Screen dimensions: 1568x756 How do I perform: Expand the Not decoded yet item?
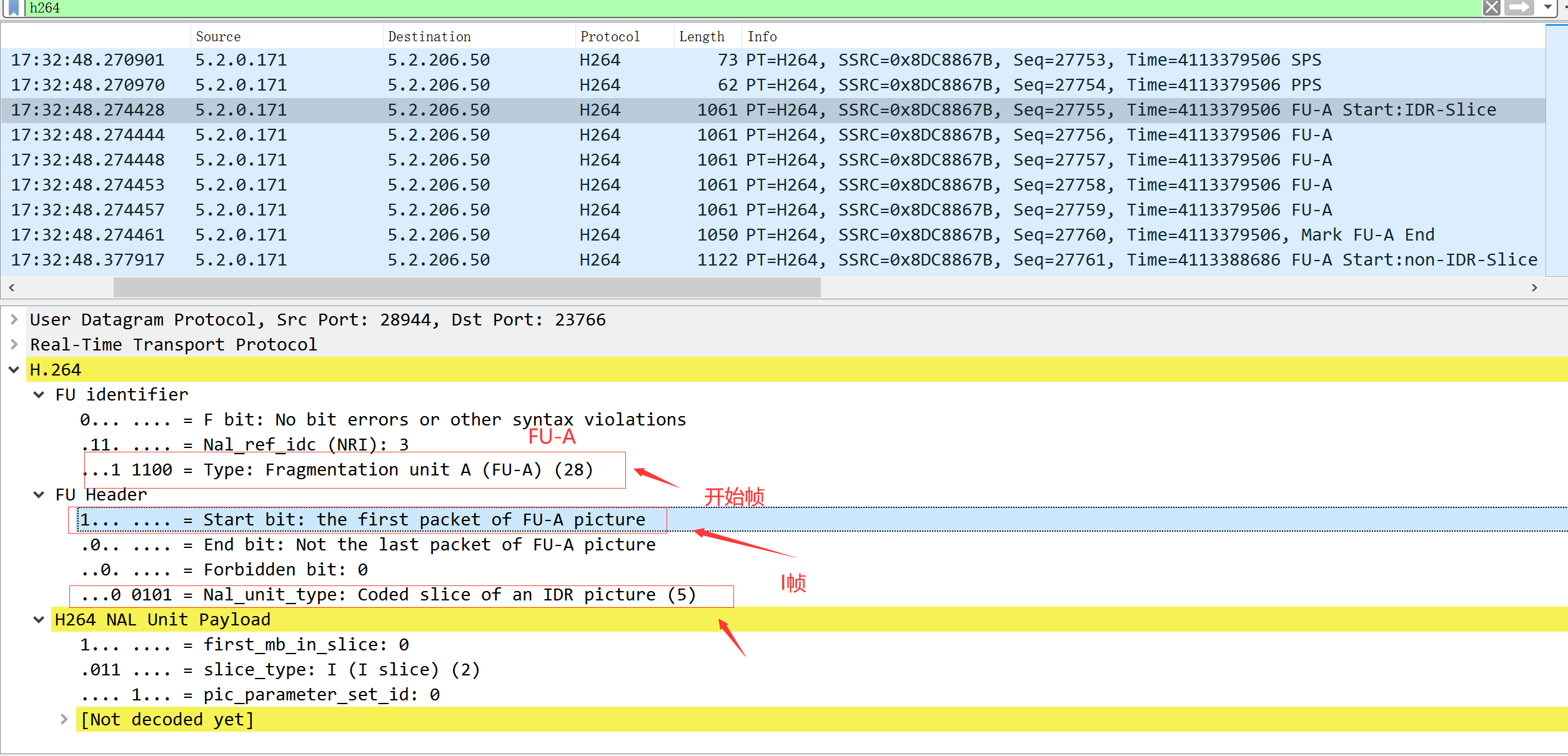tap(64, 720)
